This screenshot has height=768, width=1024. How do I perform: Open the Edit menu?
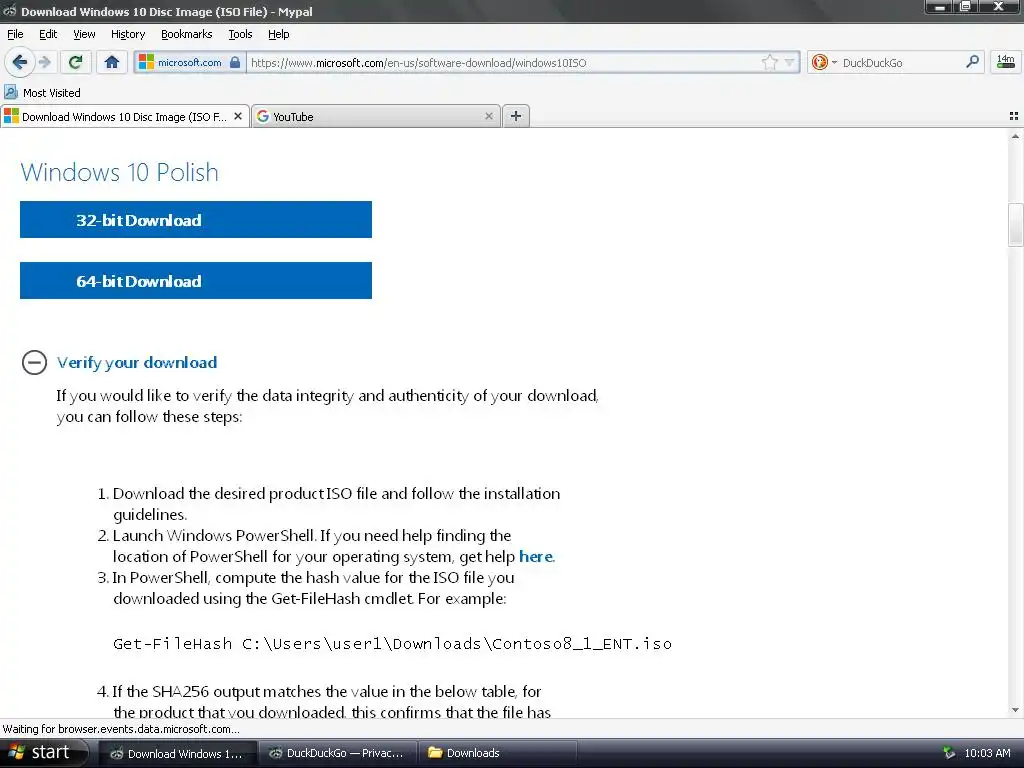tap(48, 34)
